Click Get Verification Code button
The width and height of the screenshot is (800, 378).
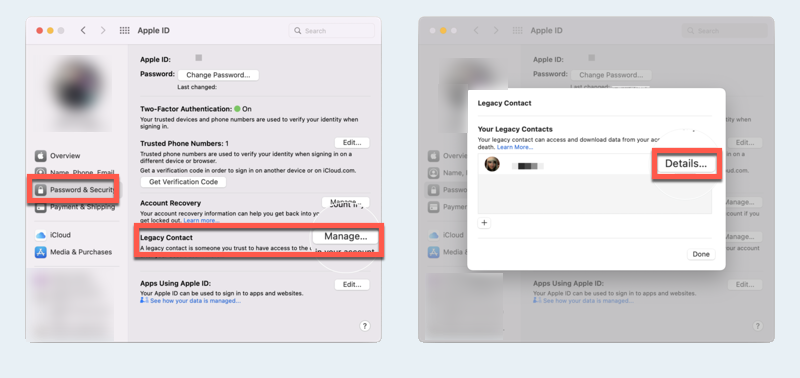pyautogui.click(x=183, y=182)
